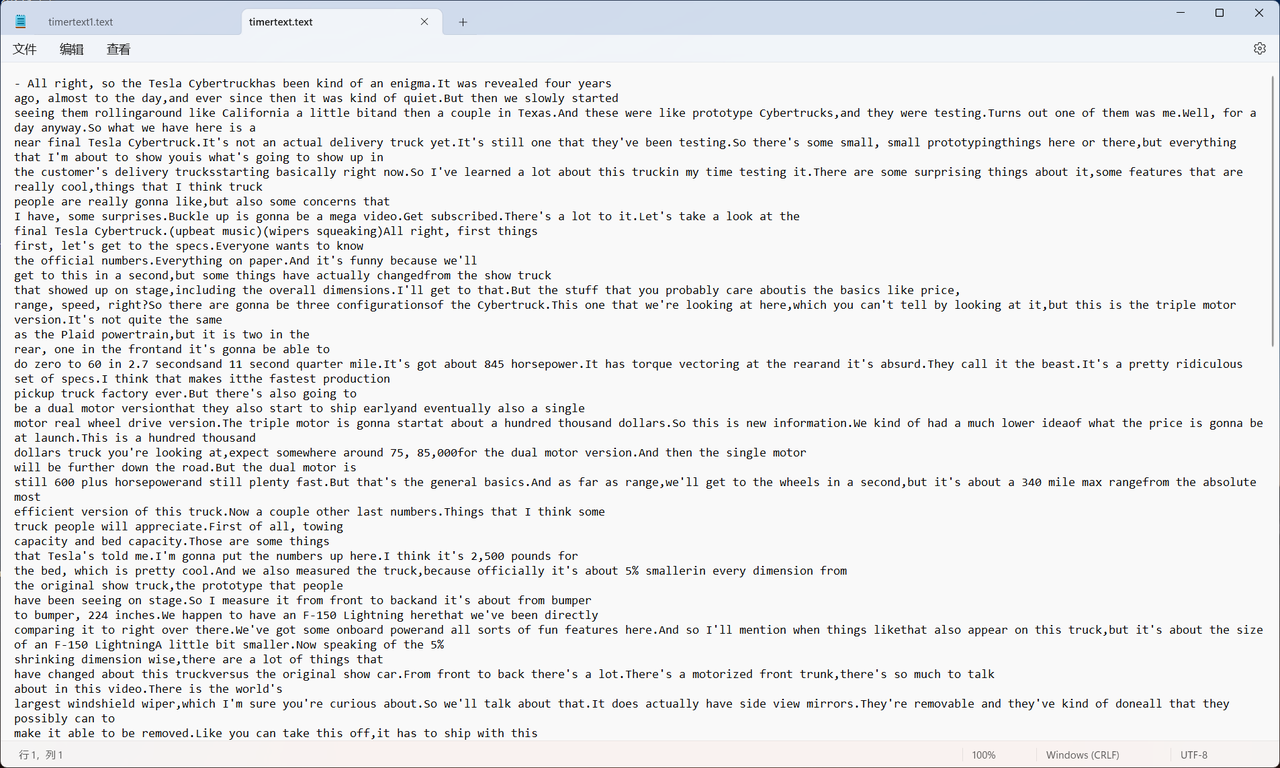The image size is (1280, 768).
Task: Add a new tab with plus icon
Action: pyautogui.click(x=463, y=22)
